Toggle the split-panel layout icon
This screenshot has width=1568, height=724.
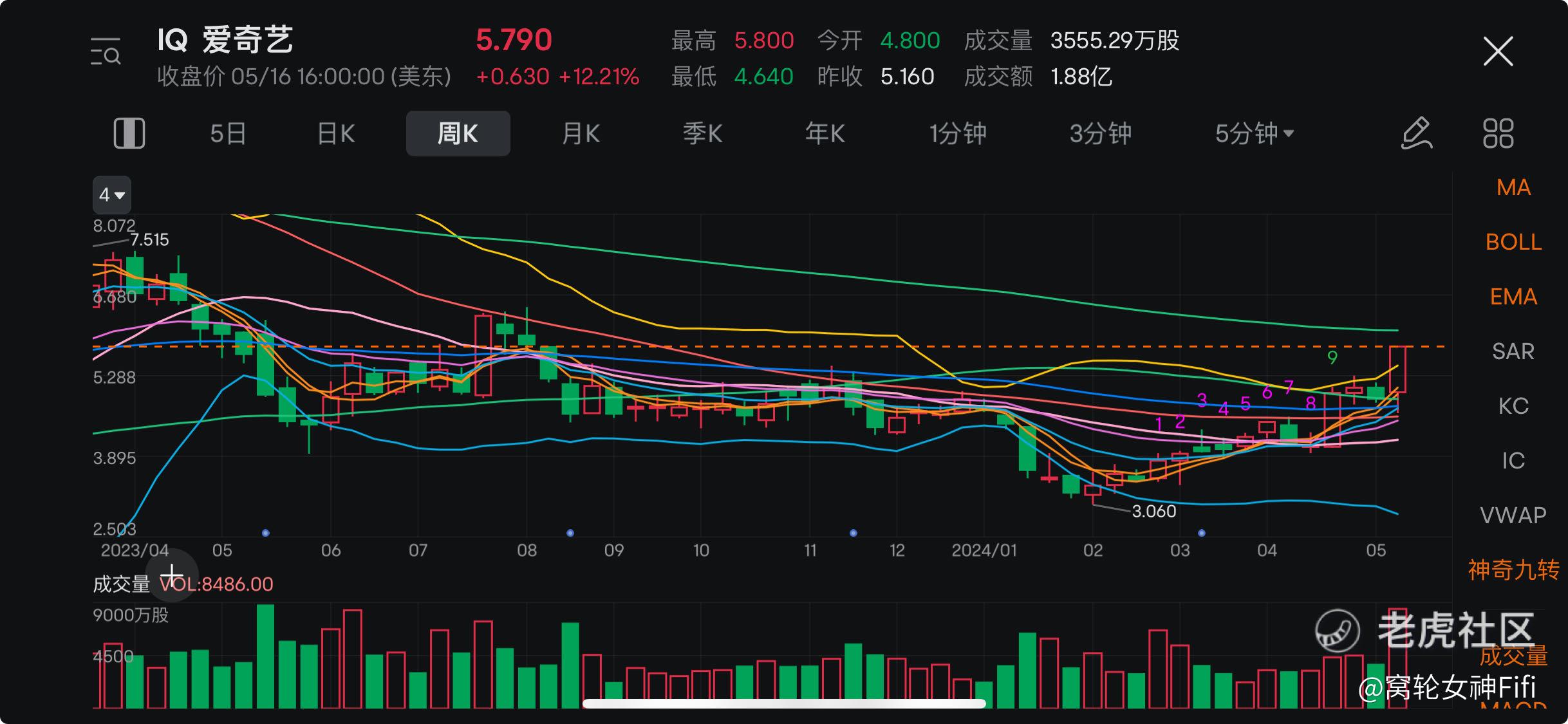129,133
